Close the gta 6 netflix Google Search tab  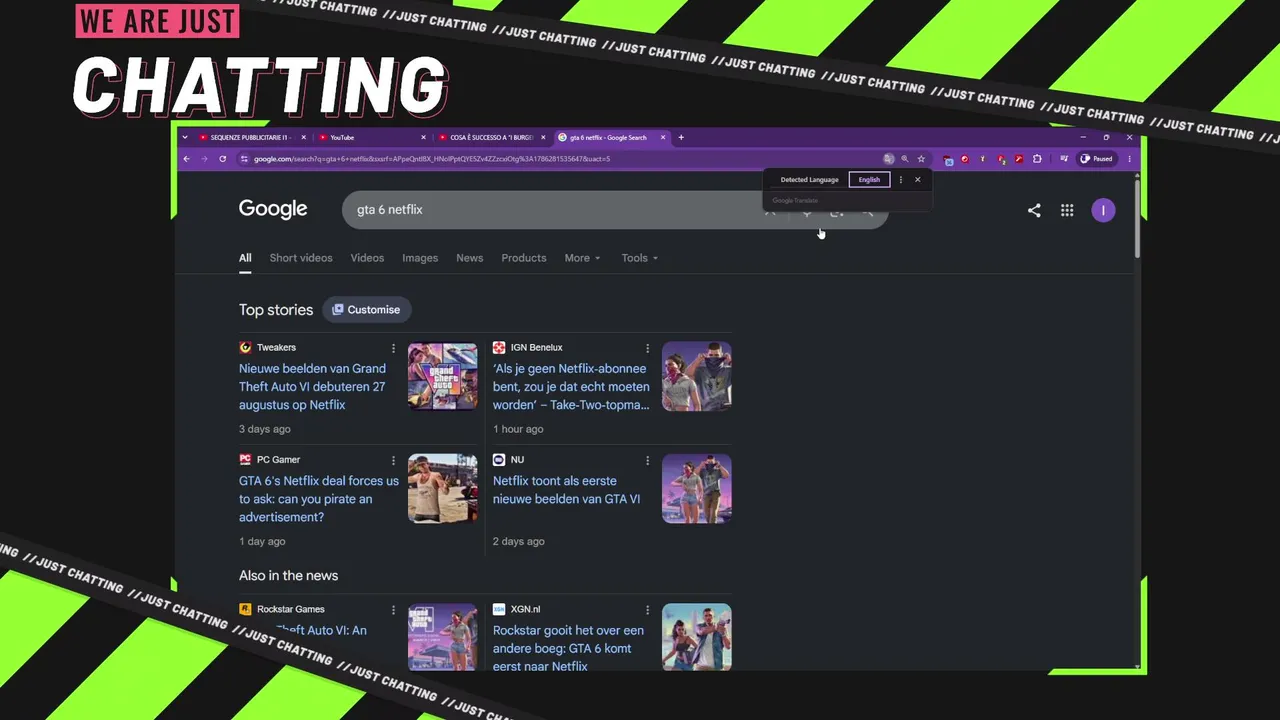(662, 137)
